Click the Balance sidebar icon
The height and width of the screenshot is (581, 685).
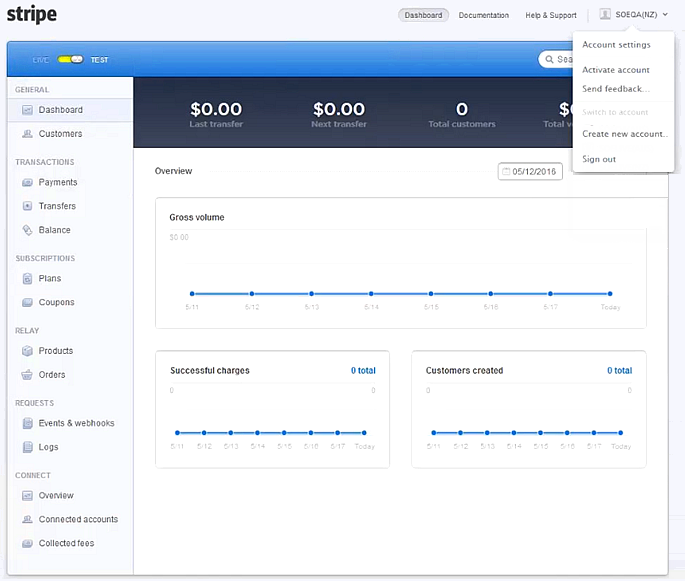point(27,230)
